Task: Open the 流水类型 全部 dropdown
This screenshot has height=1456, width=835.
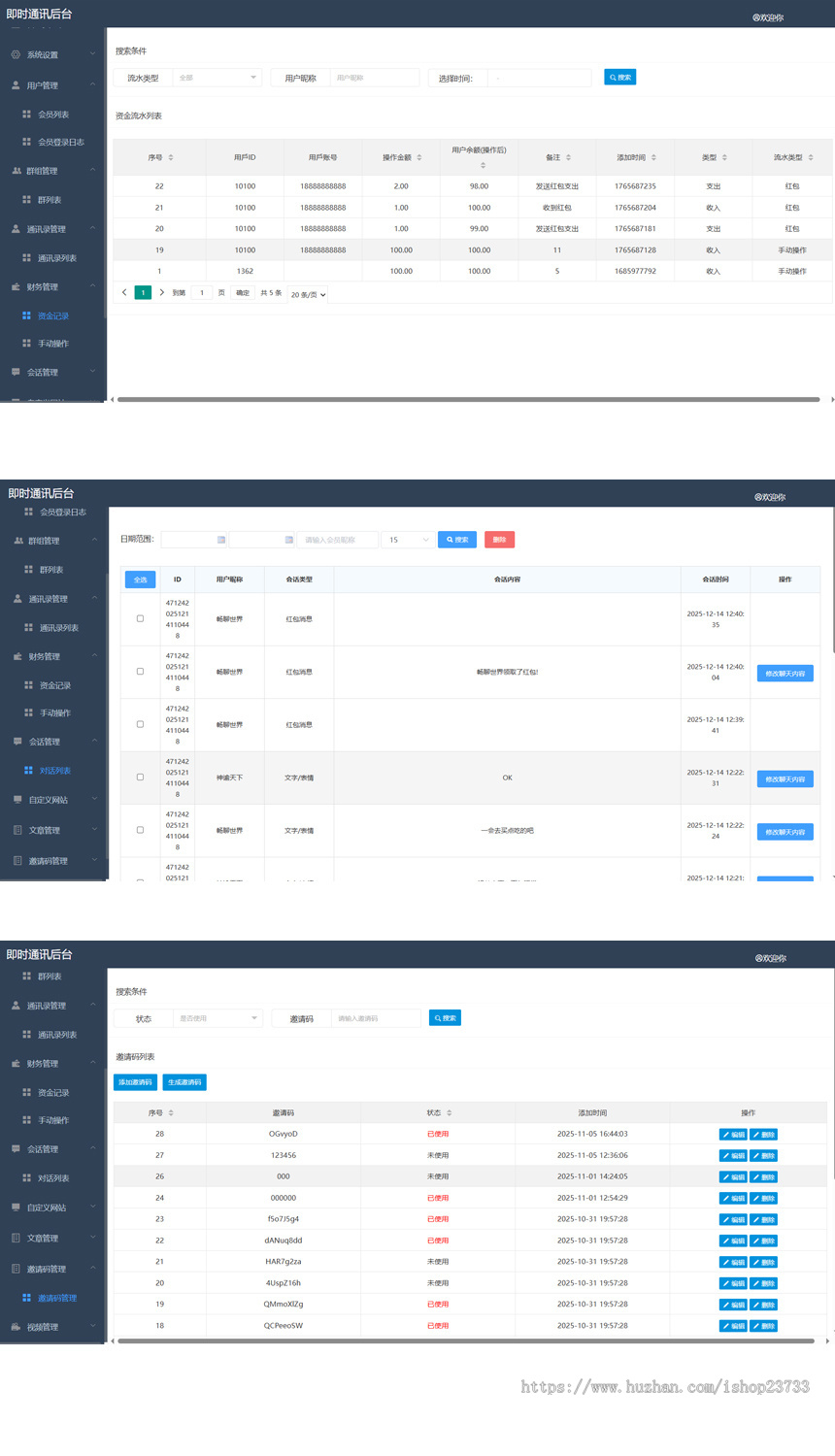Action: coord(217,78)
